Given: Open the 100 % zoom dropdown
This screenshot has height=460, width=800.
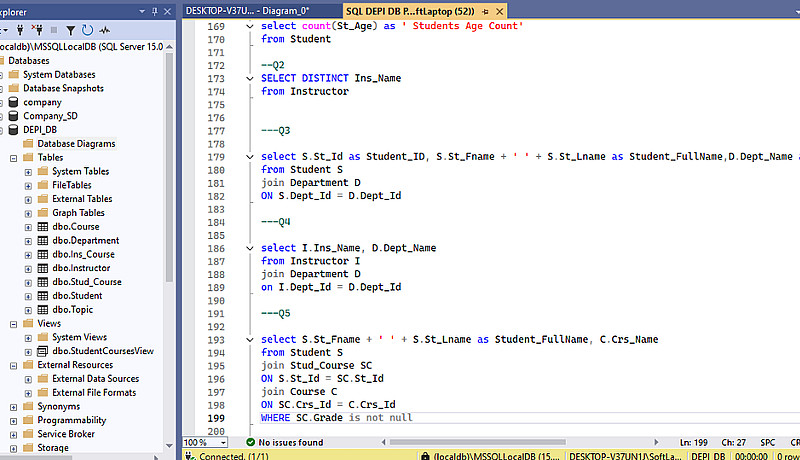Looking at the screenshot, I should point(223,442).
